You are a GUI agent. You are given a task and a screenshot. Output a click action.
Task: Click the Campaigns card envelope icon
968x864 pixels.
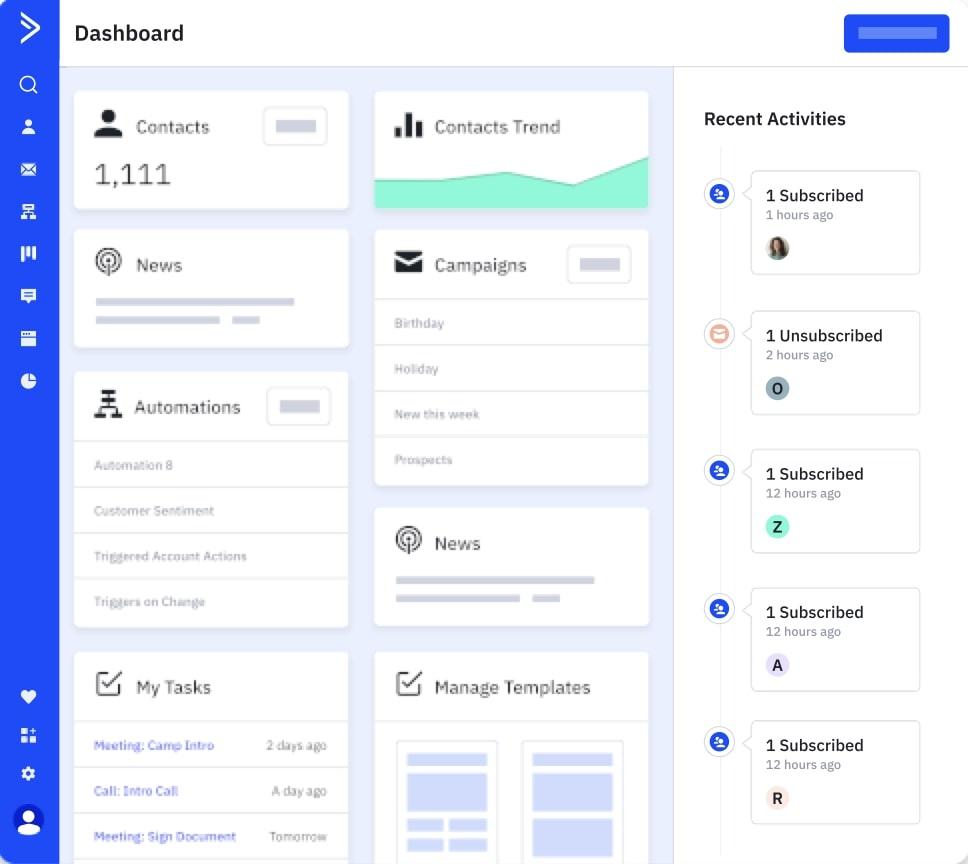point(408,262)
